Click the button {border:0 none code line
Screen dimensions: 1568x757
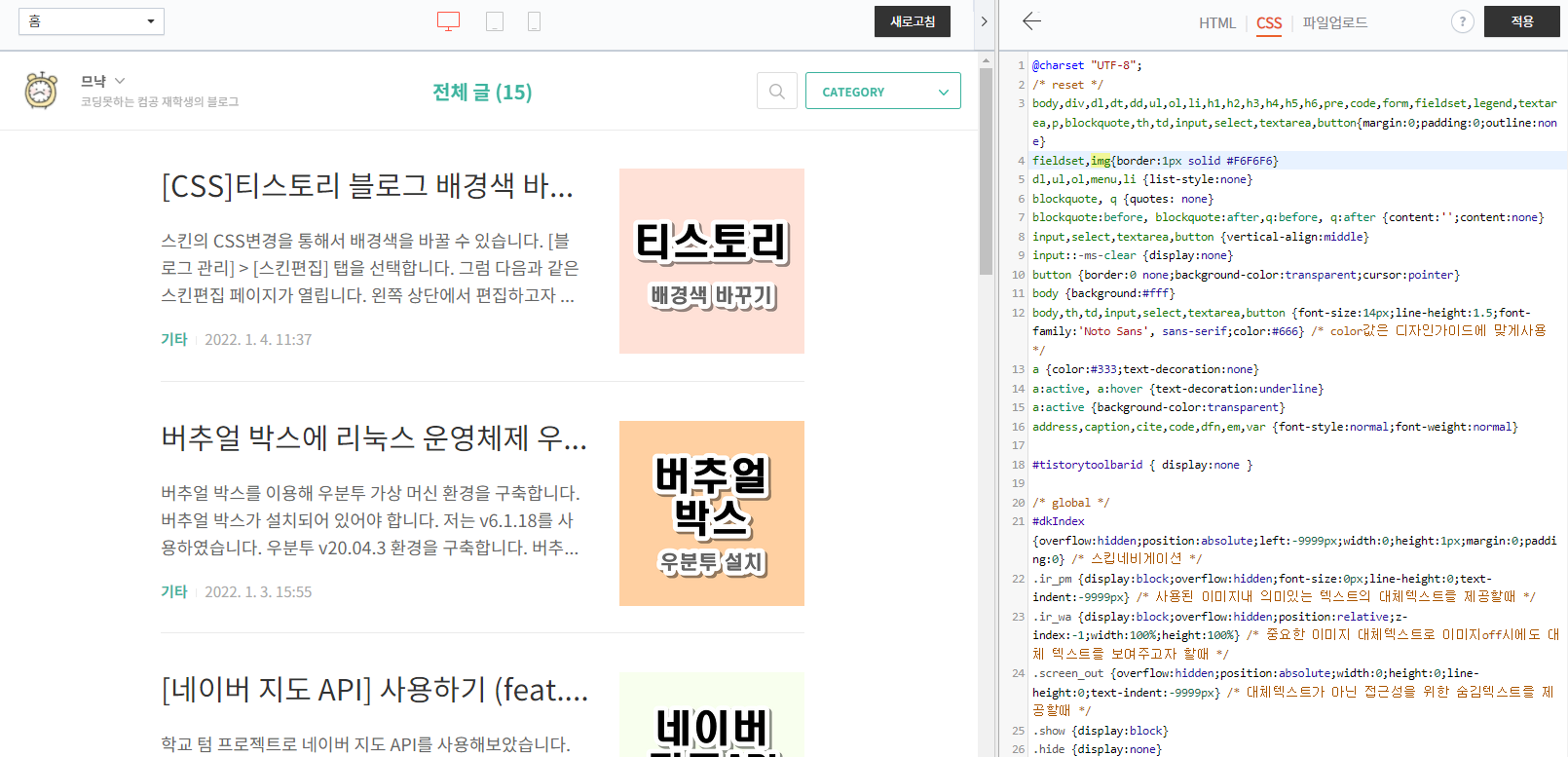tap(1246, 275)
